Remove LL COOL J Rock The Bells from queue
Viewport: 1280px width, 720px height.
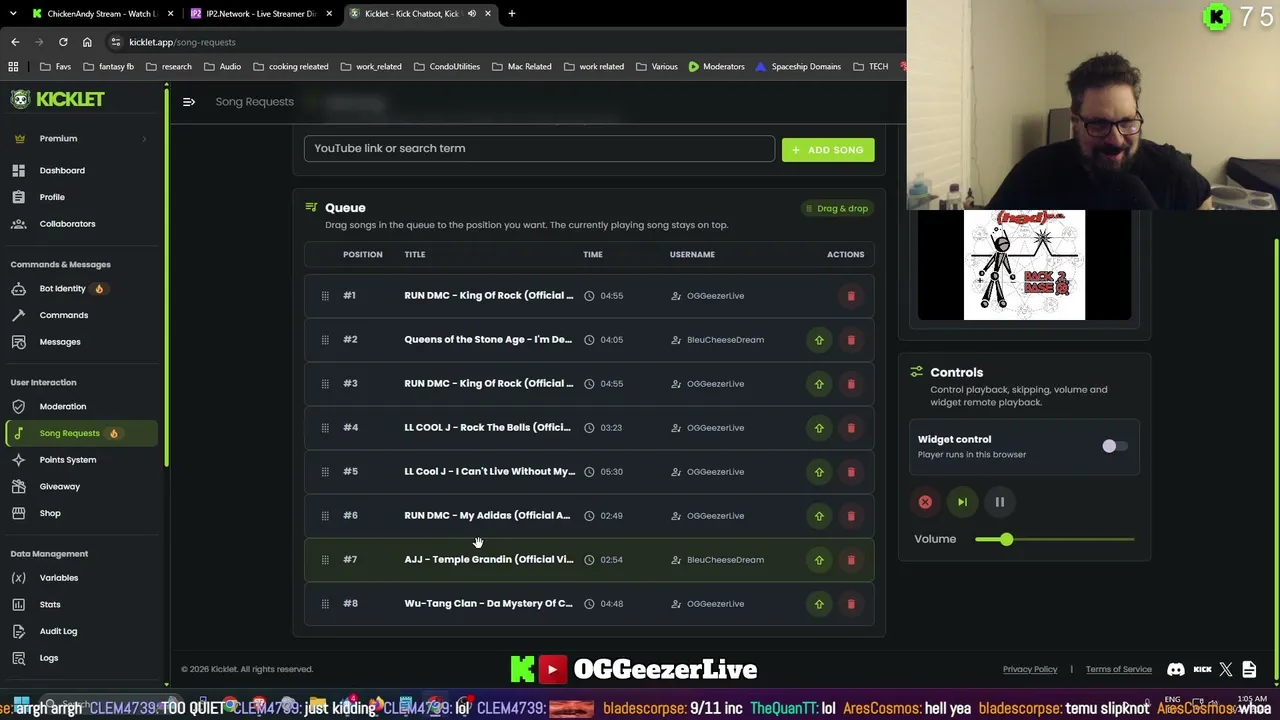click(x=851, y=428)
